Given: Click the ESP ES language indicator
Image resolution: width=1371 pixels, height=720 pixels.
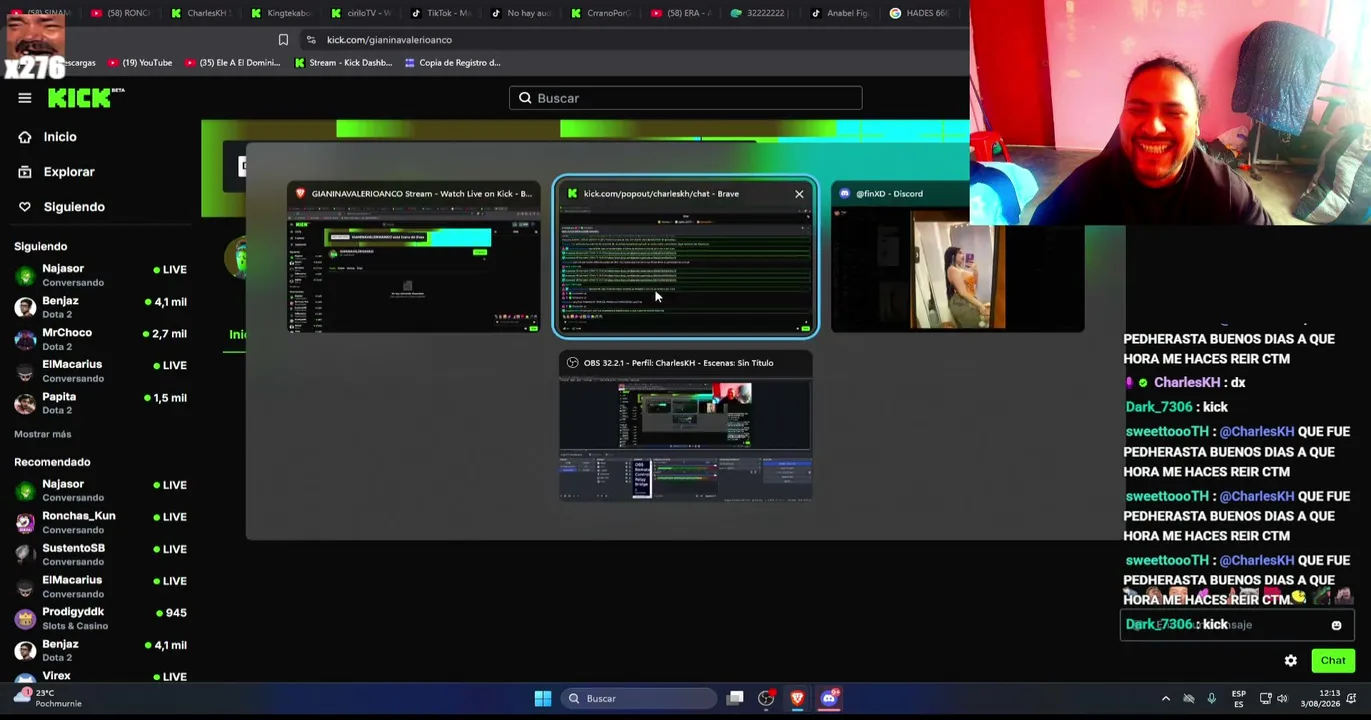Looking at the screenshot, I should pyautogui.click(x=1239, y=699).
